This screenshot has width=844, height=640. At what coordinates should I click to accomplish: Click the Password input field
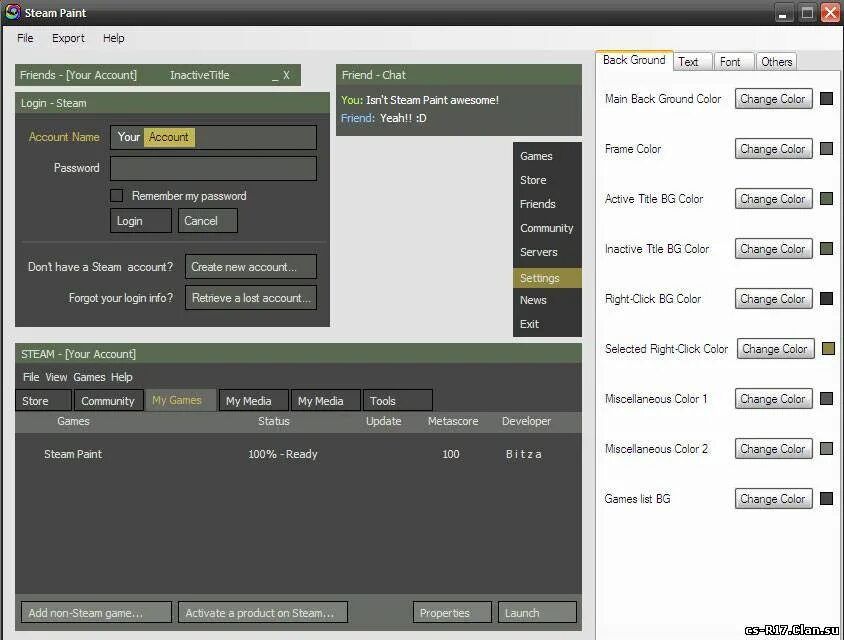(213, 168)
